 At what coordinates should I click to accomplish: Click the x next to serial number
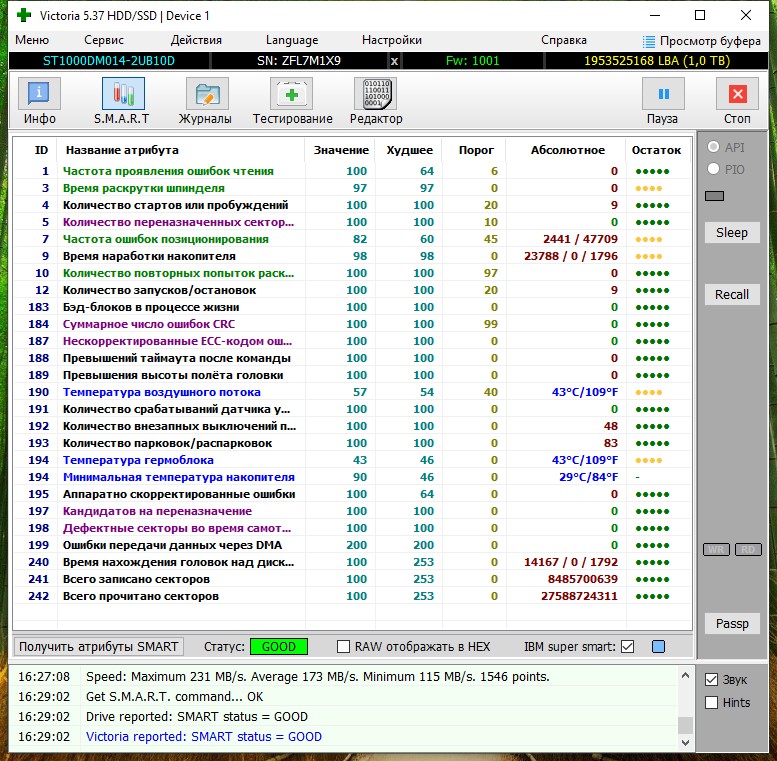[394, 61]
